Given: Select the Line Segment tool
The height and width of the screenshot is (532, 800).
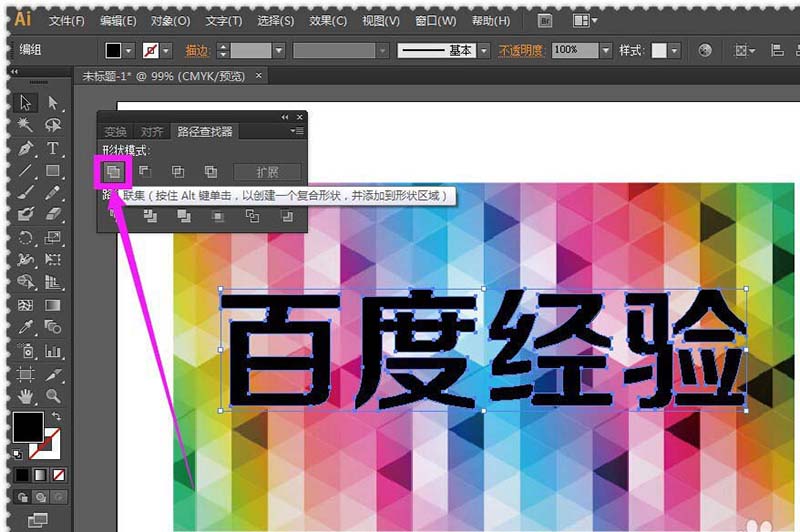Looking at the screenshot, I should pyautogui.click(x=25, y=170).
